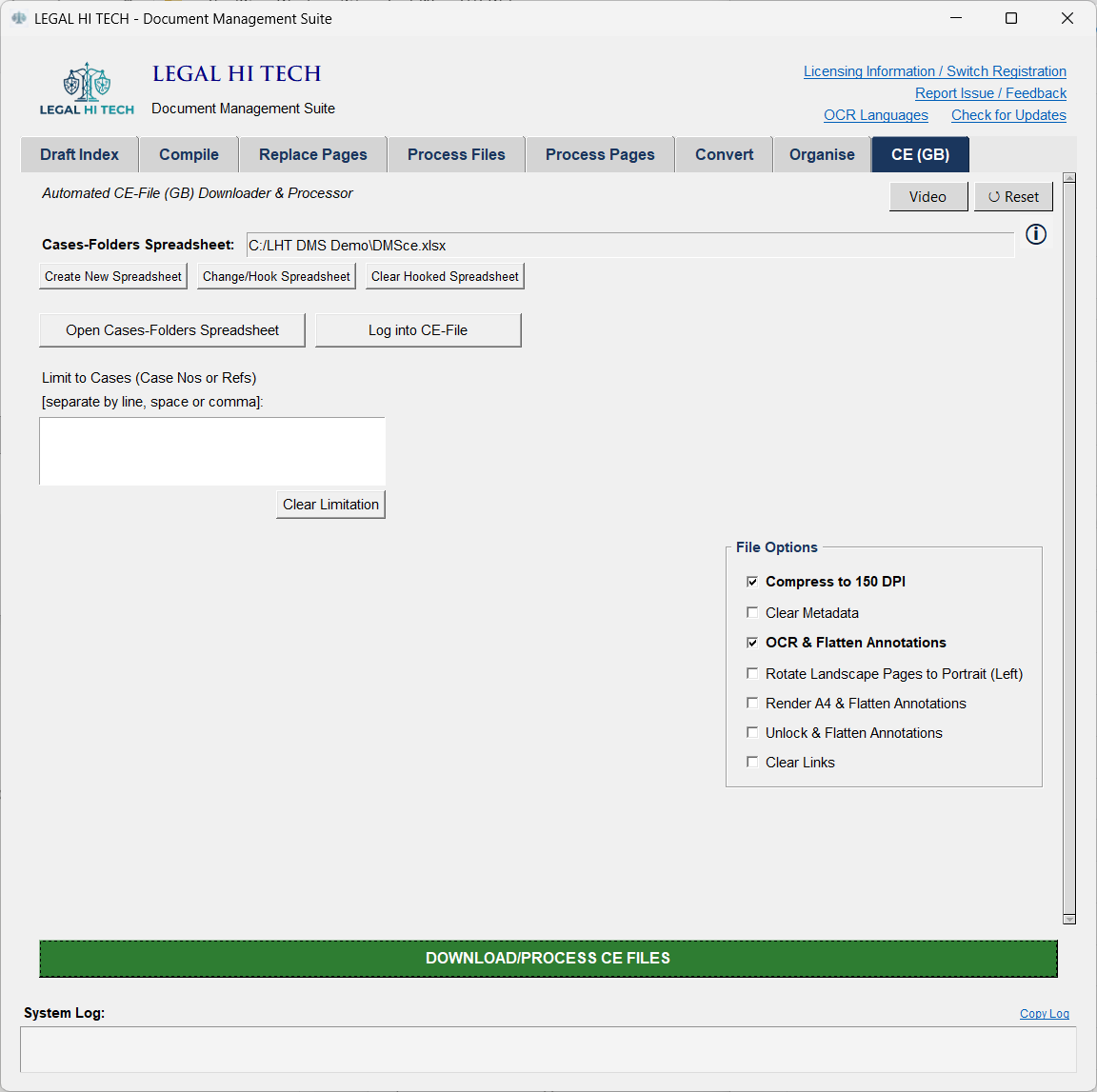This screenshot has width=1097, height=1092.
Task: Click the Clear Limitation button
Action: (x=331, y=505)
